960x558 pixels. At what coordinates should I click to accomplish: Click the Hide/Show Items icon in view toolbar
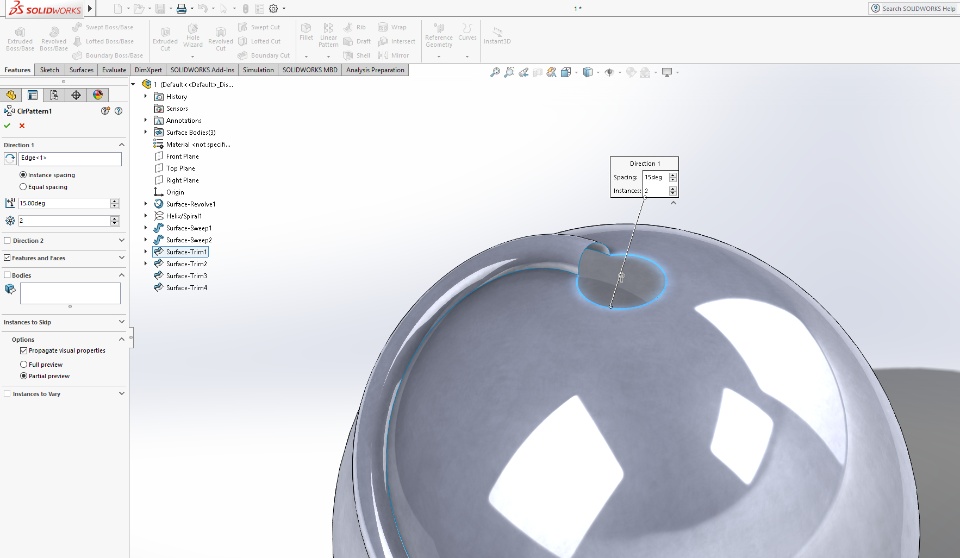pyautogui.click(x=609, y=72)
